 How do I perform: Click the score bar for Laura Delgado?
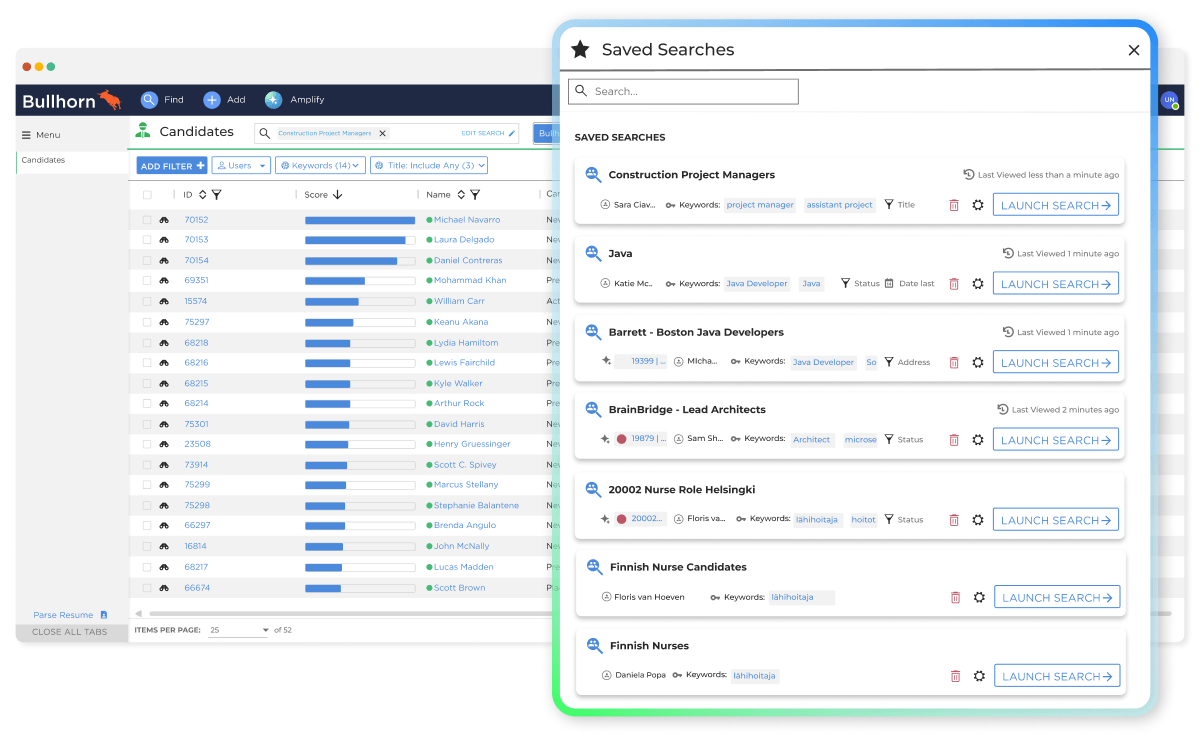click(360, 240)
